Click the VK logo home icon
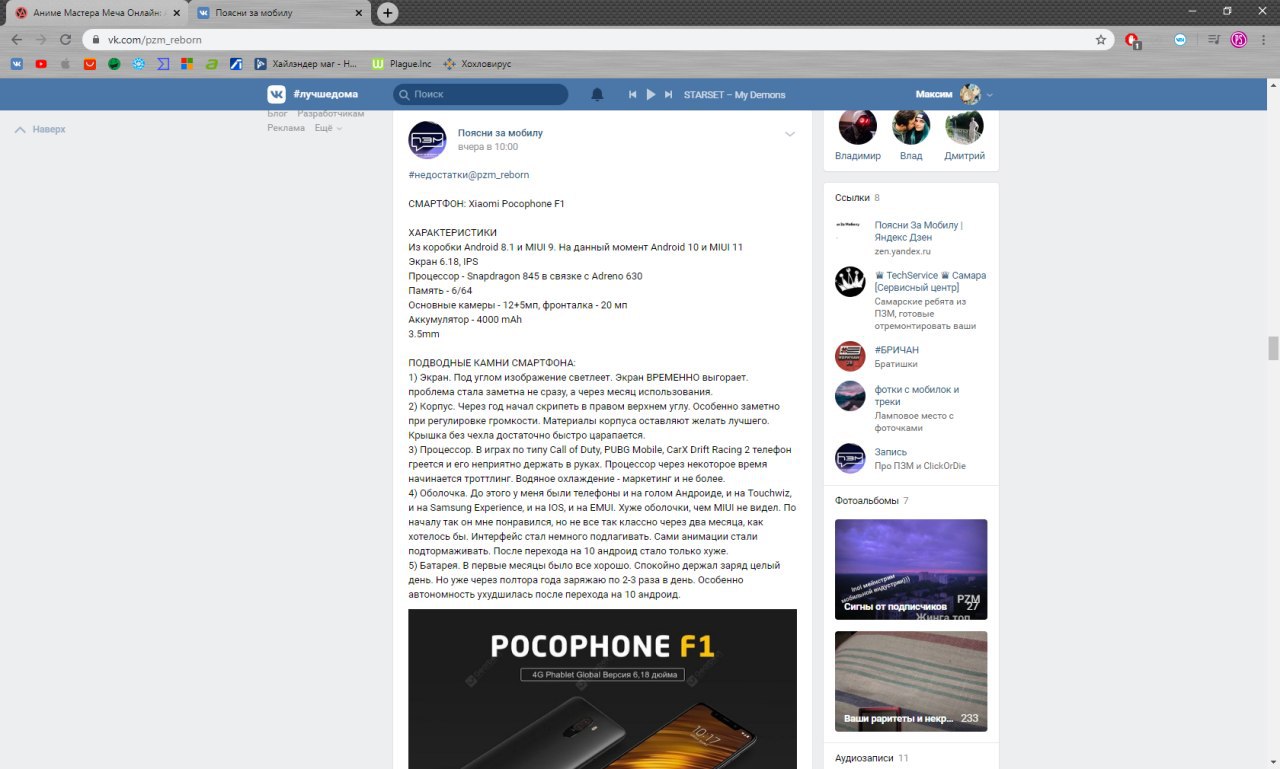 [x=276, y=94]
